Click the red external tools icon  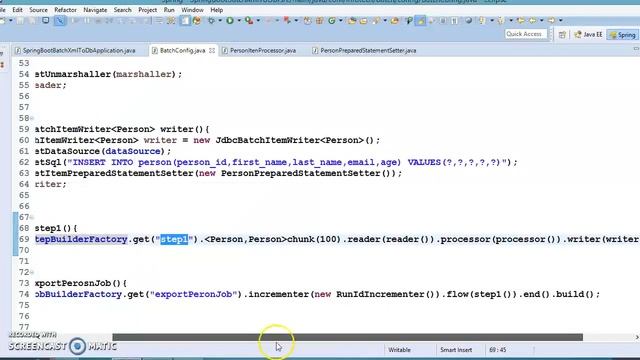pyautogui.click(x=287, y=20)
